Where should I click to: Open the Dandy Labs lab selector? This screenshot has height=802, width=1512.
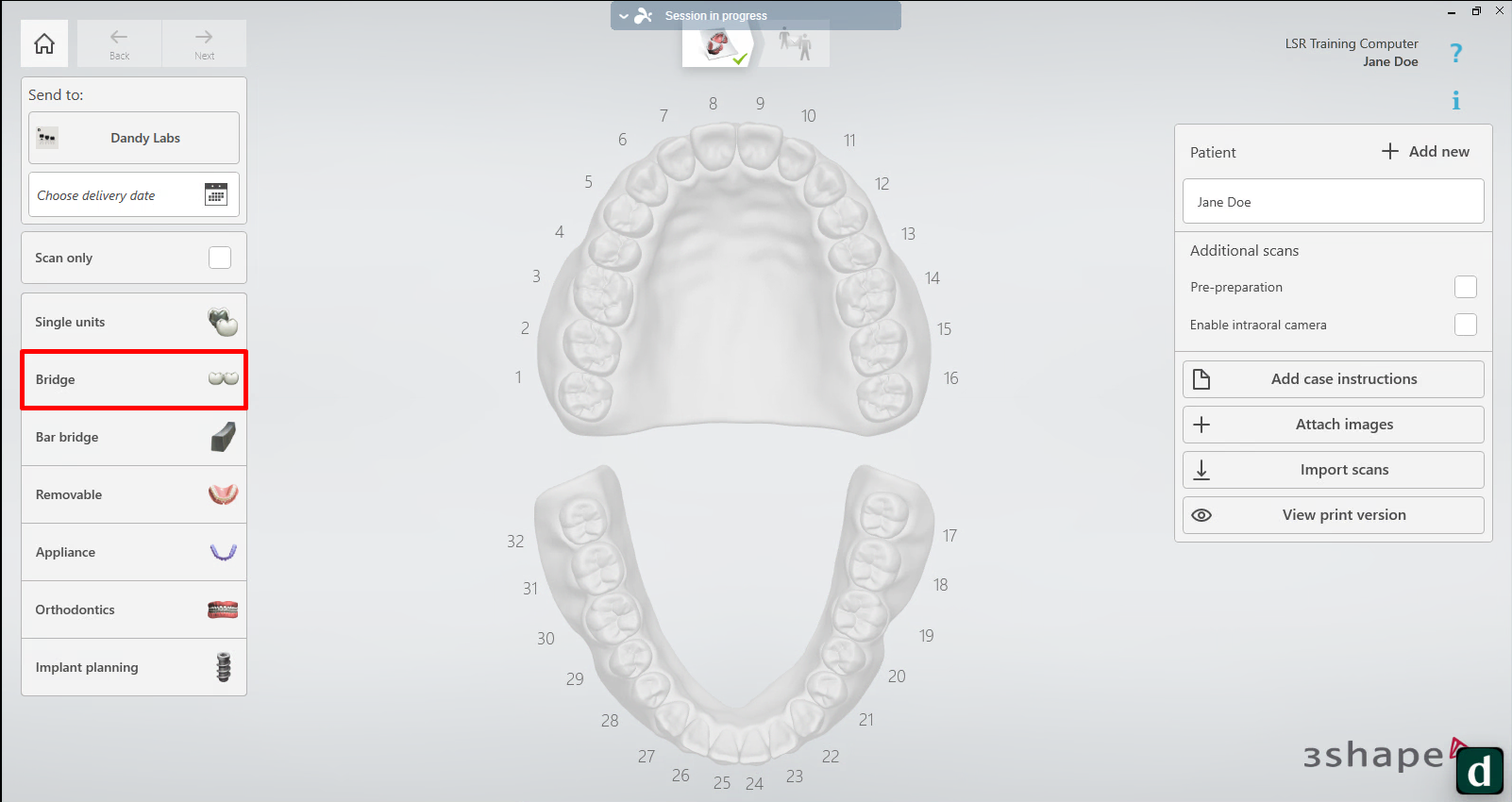(x=134, y=138)
